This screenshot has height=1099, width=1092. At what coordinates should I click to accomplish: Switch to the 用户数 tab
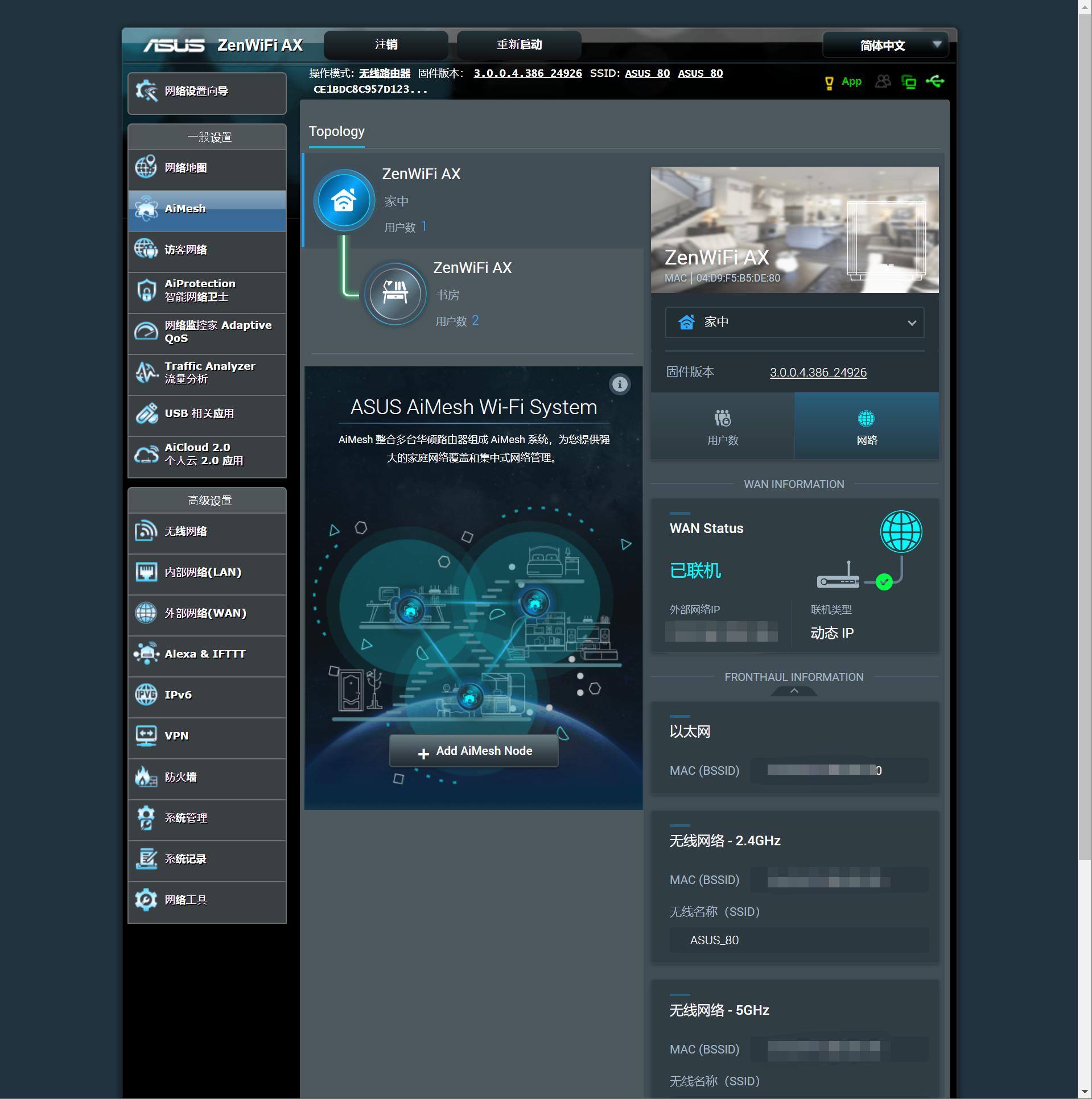click(x=723, y=426)
